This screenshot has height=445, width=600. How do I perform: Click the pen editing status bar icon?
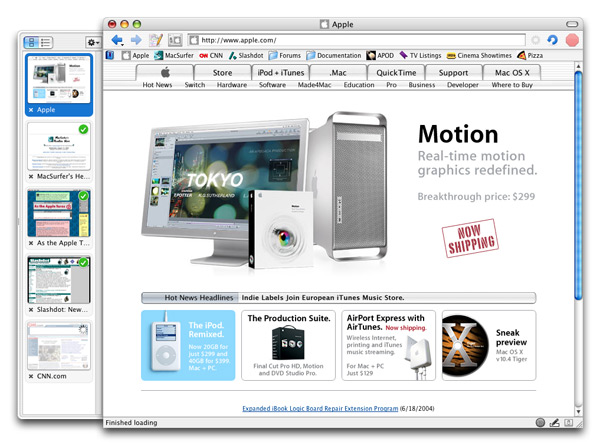point(554,422)
